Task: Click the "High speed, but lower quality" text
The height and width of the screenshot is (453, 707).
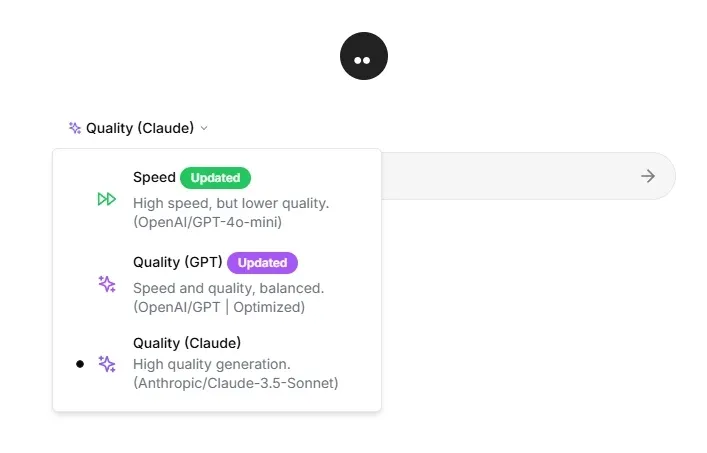Action: [x=231, y=203]
